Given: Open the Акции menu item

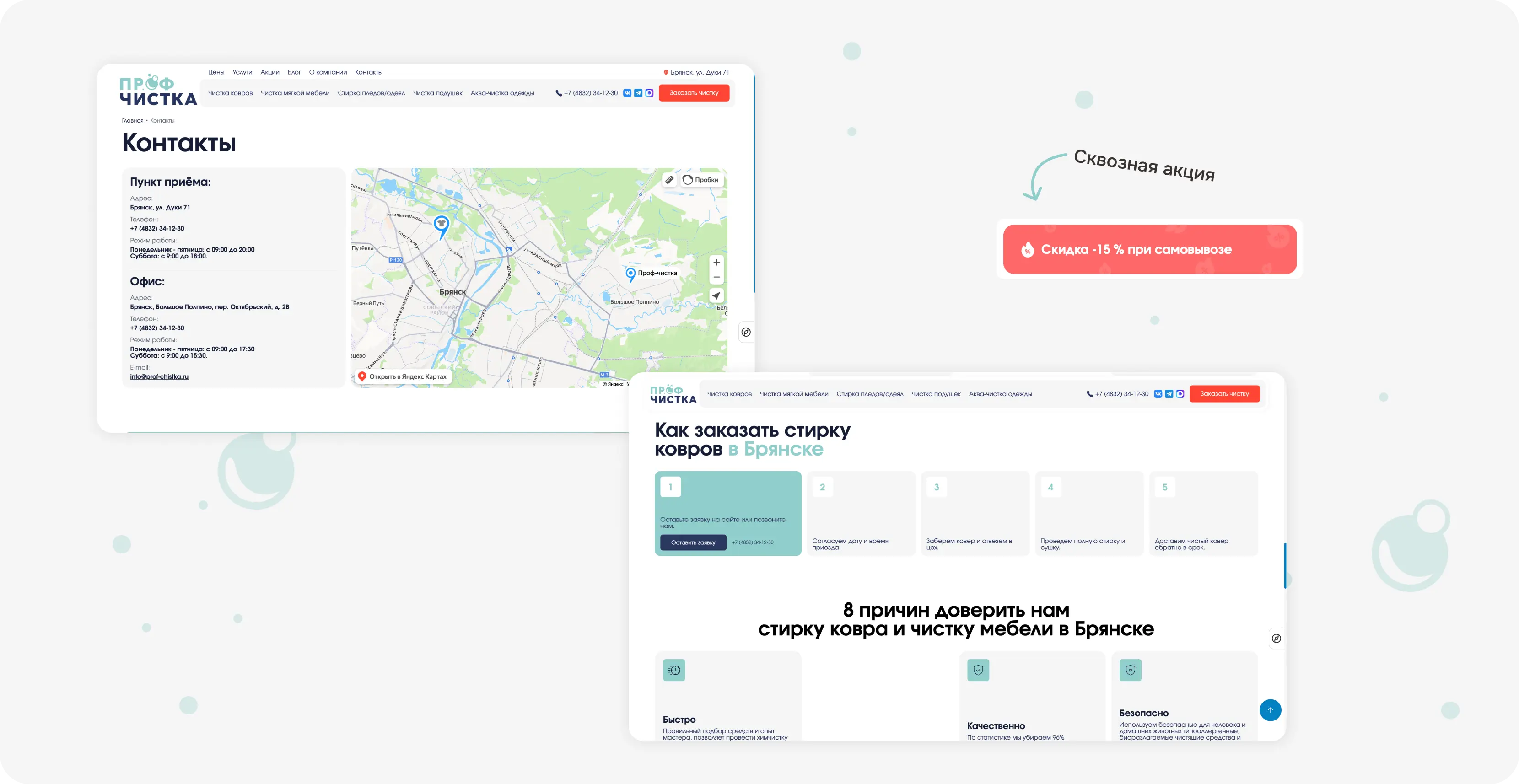Looking at the screenshot, I should [270, 73].
